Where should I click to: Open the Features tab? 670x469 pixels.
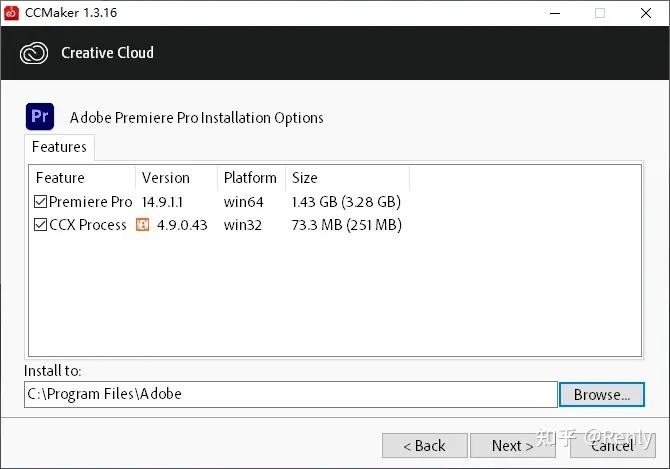point(59,147)
